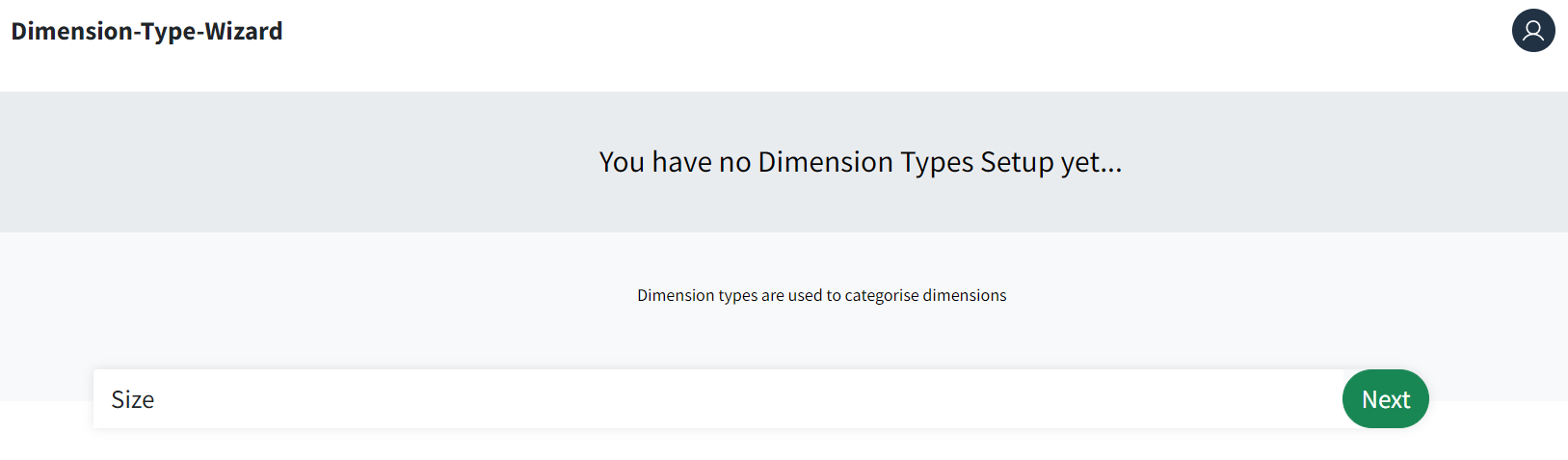Place cursor after the word Size in textbox
This screenshot has height=460, width=1568.
[x=156, y=399]
